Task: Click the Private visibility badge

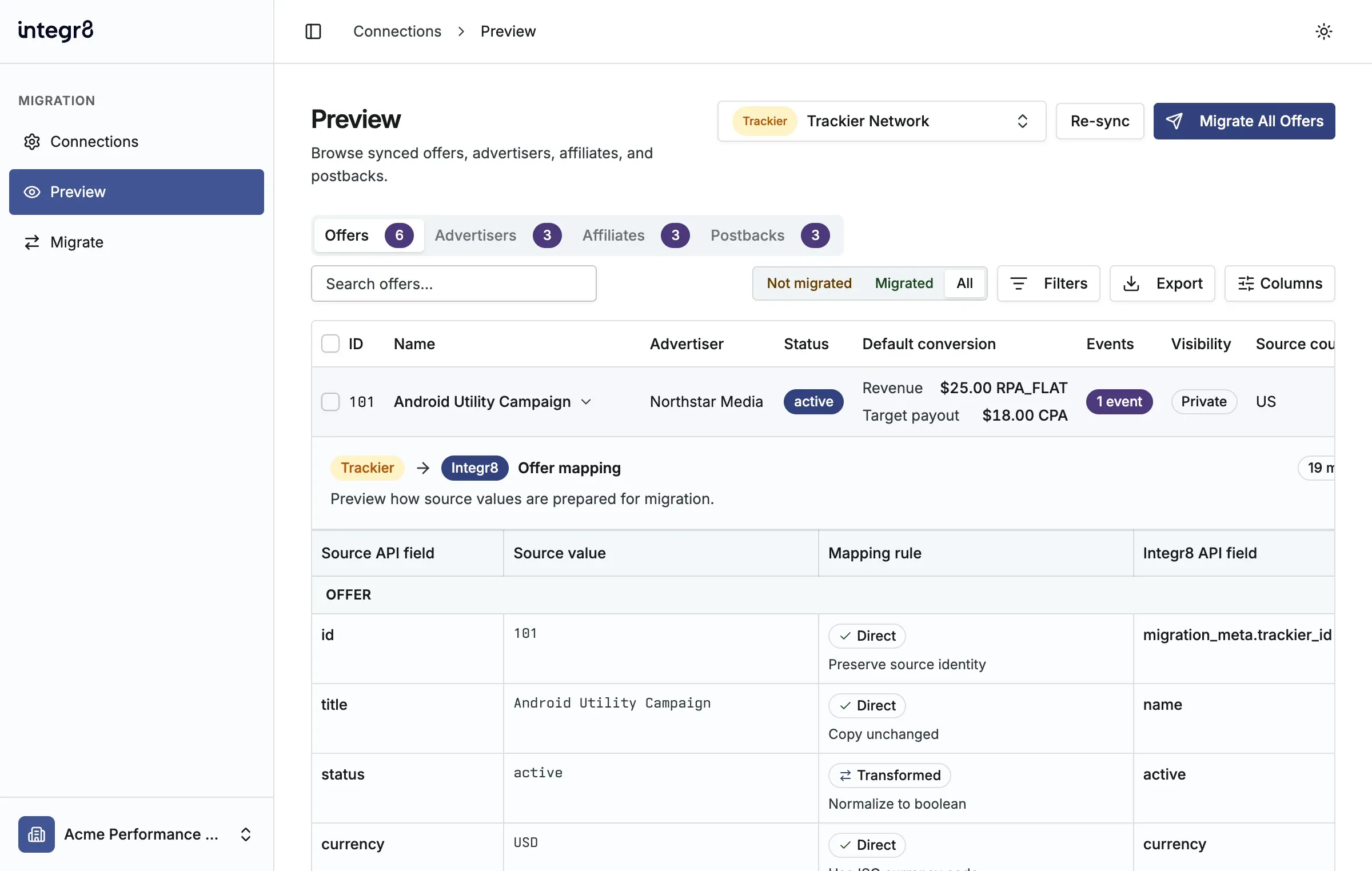Action: pos(1204,402)
